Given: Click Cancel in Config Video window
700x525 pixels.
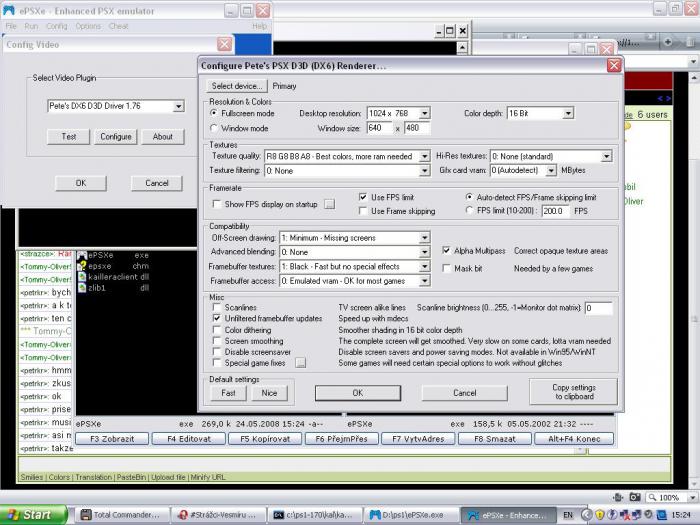Looking at the screenshot, I should [157, 183].
